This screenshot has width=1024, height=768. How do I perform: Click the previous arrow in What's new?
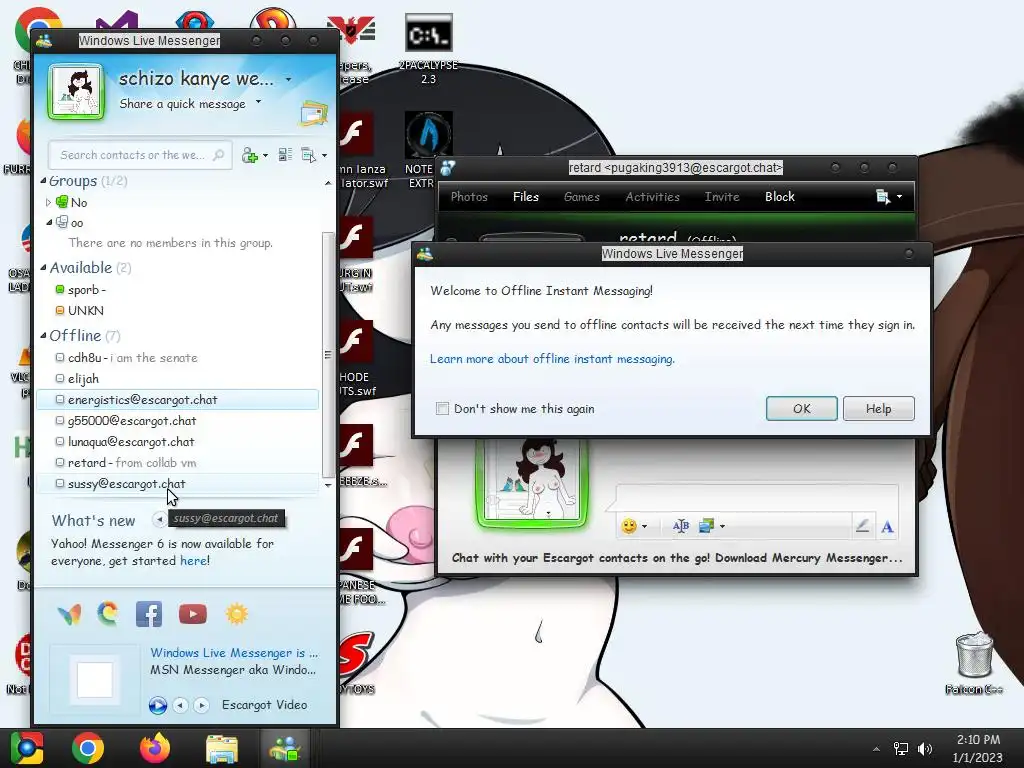[159, 519]
